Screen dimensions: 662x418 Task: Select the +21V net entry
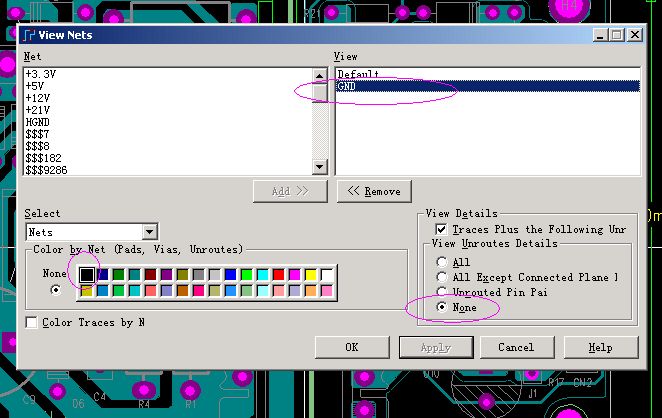[x=38, y=110]
